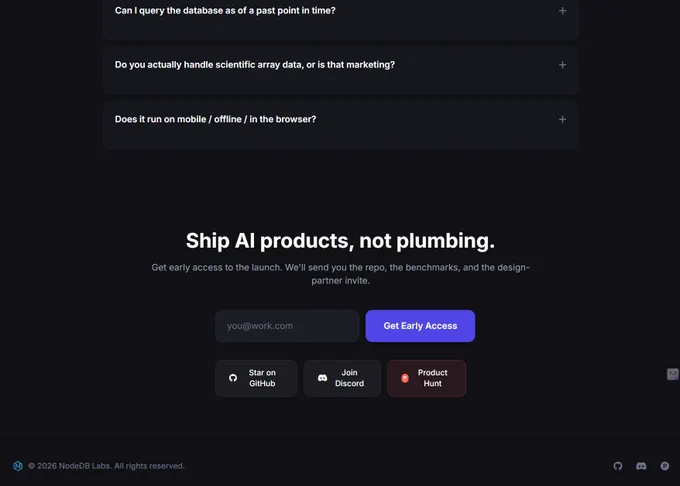680x486 pixels.
Task: Expand the mobile / offline / browser question
Action: coord(562,119)
